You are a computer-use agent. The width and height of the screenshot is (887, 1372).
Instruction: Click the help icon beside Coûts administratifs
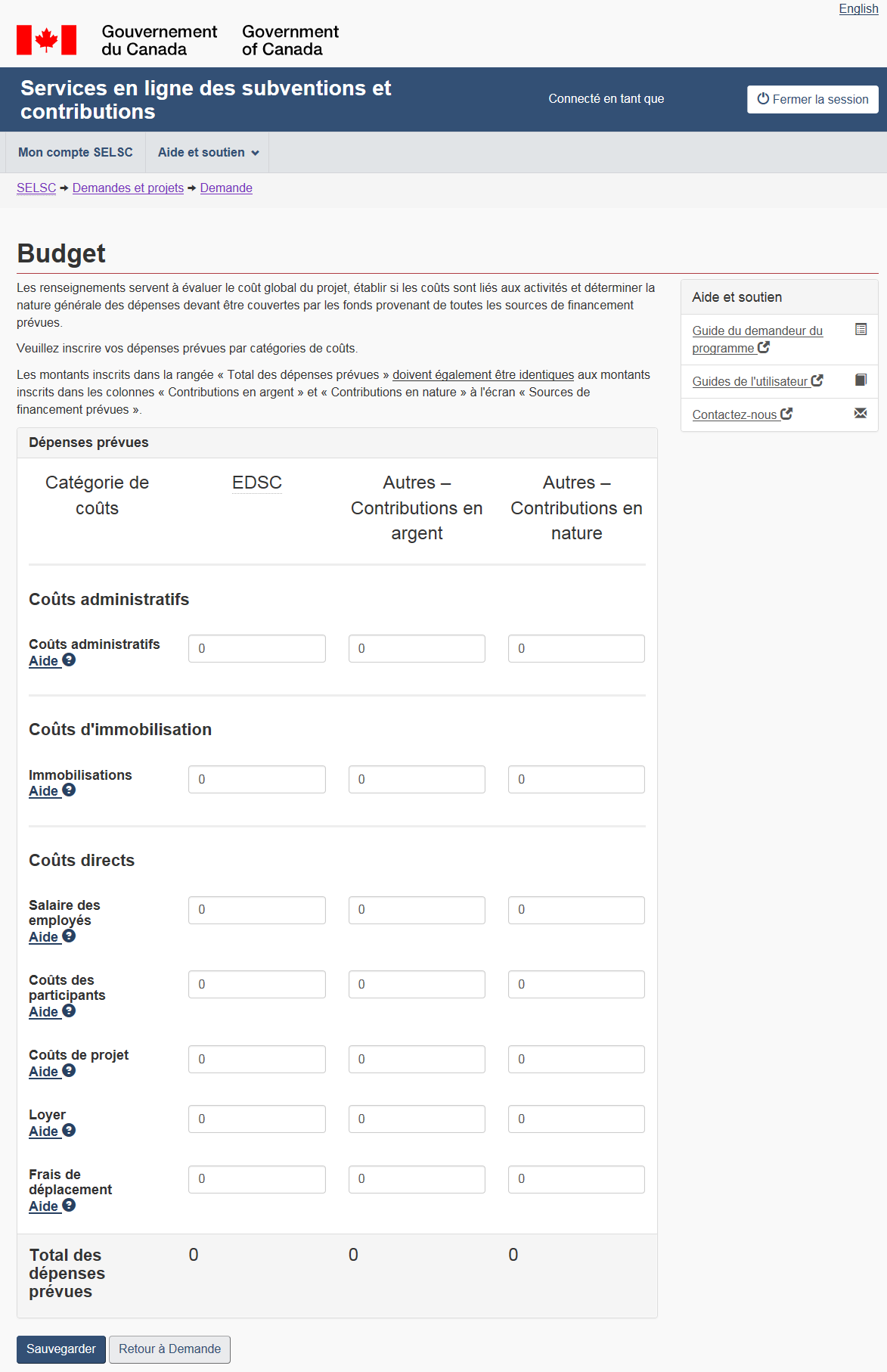(x=69, y=660)
